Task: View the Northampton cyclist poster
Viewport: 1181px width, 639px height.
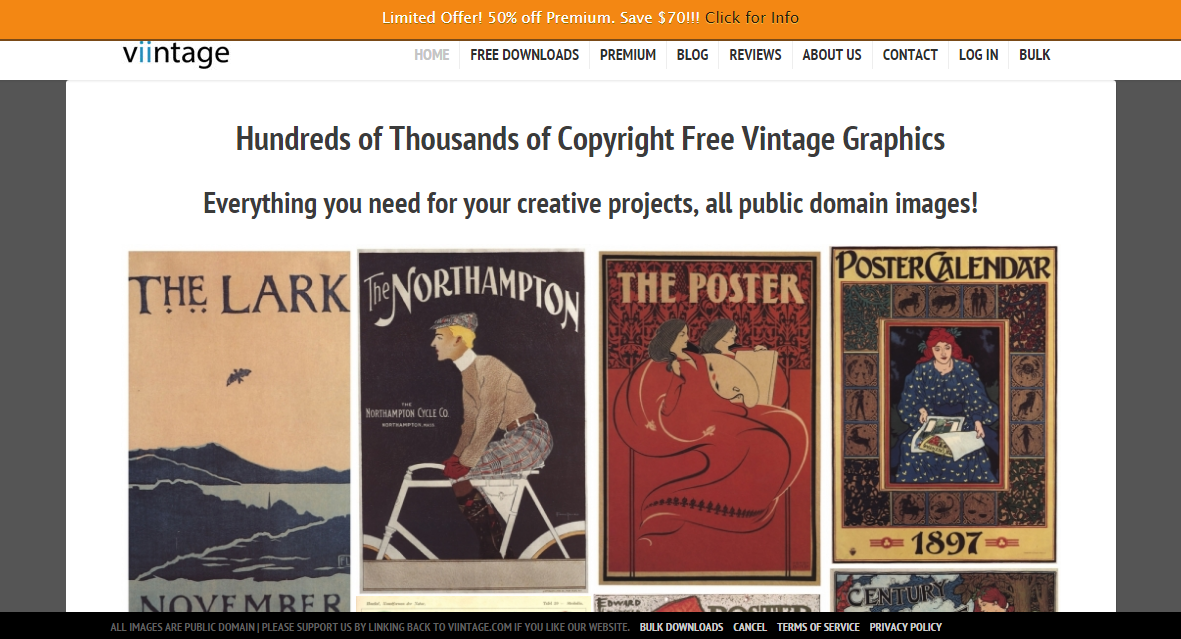Action: coord(471,420)
